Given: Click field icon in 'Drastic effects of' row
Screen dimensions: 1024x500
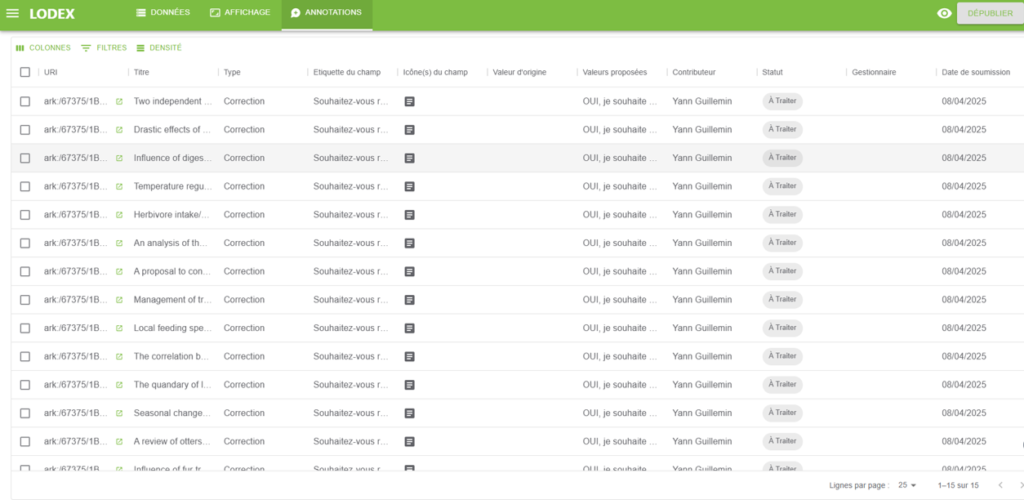Looking at the screenshot, I should tap(409, 130).
